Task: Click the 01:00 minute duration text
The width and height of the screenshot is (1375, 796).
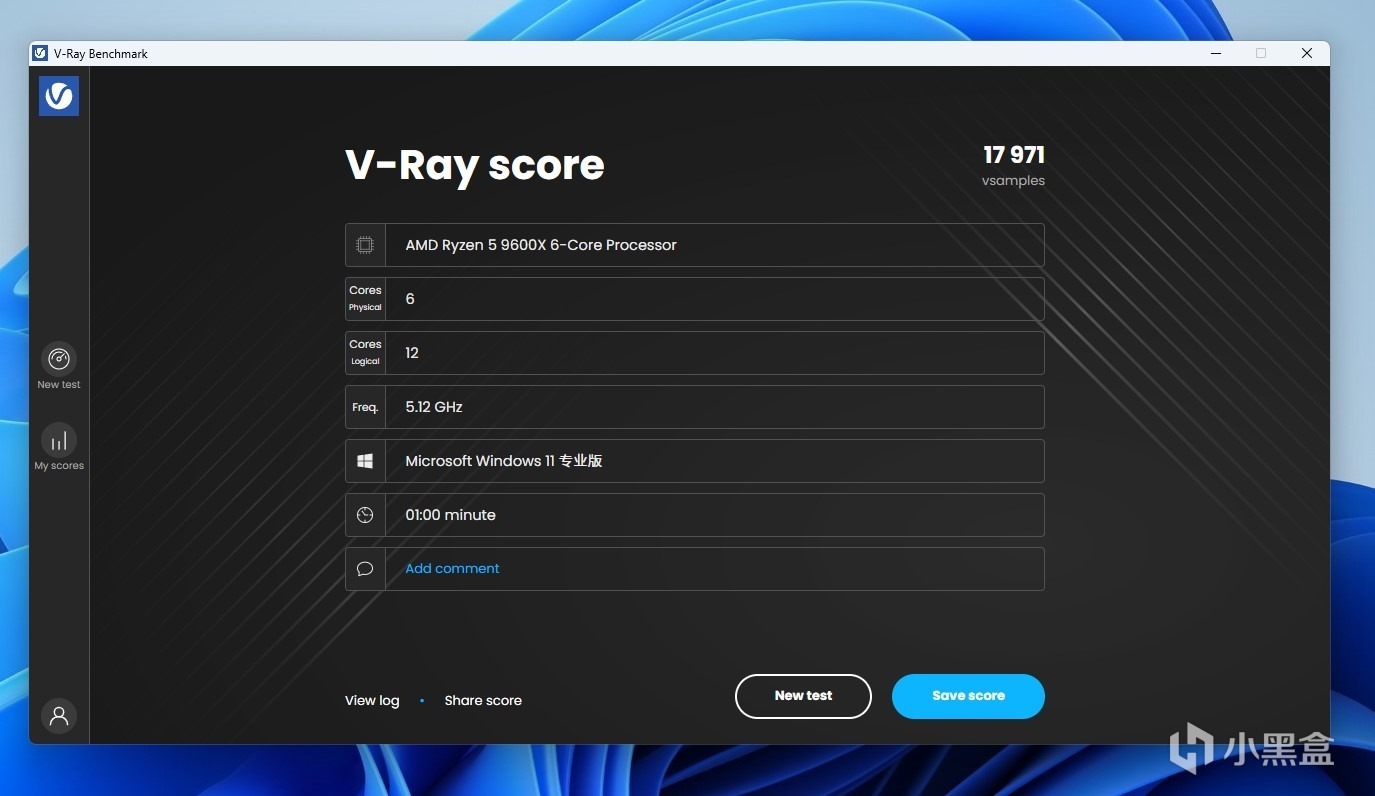Action: (450, 515)
